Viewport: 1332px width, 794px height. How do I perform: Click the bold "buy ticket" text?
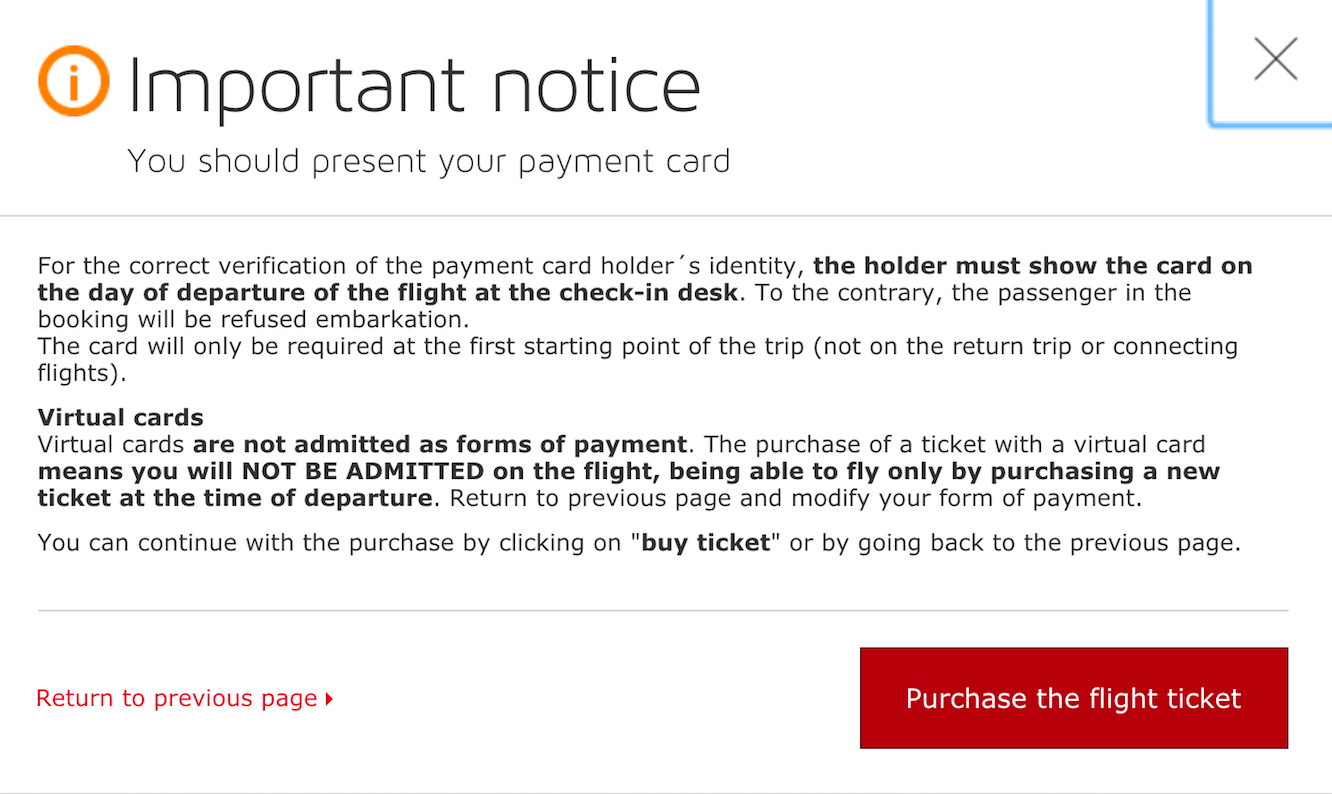(705, 544)
